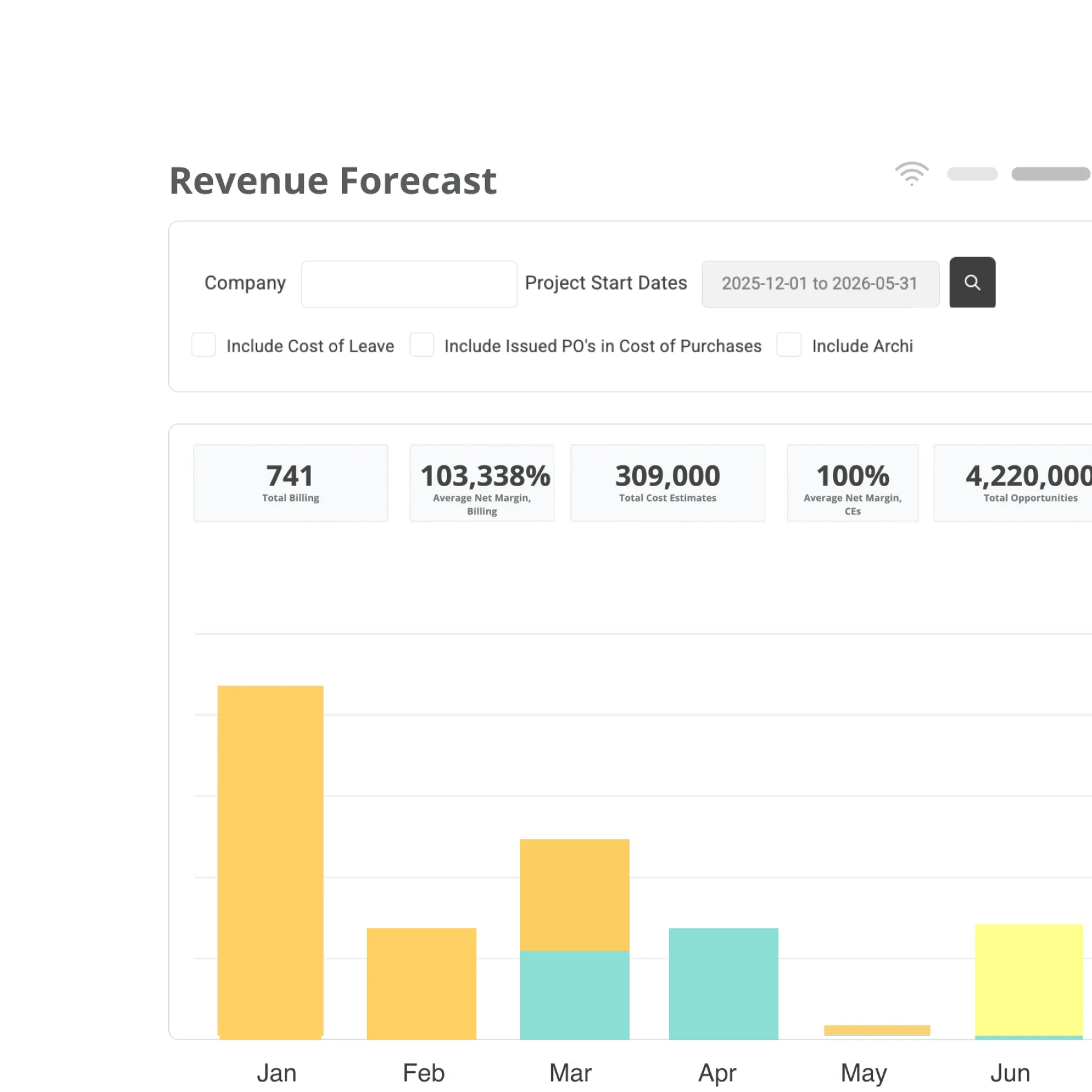Select the 103,338% Average Net Margin Billing card
This screenshot has width=1092, height=1092.
482,483
